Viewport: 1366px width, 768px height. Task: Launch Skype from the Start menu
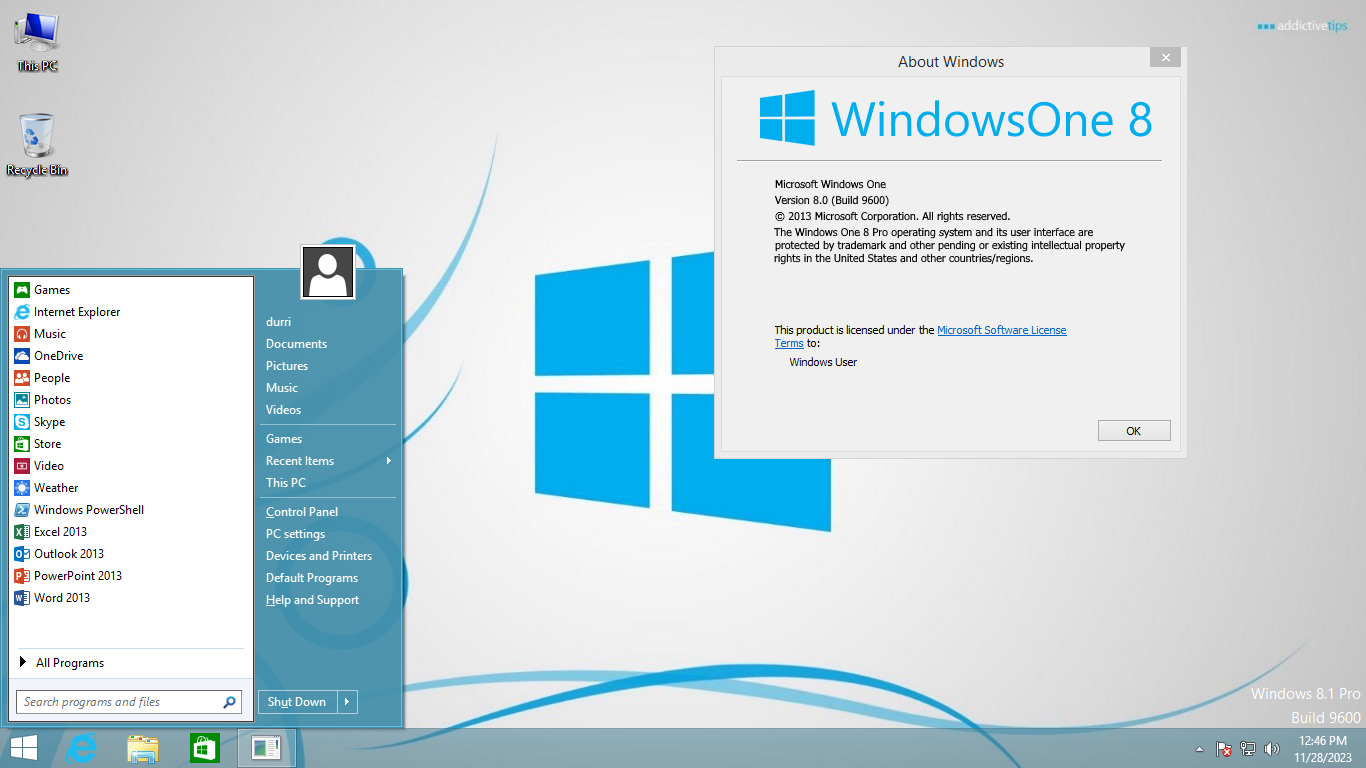coord(131,422)
